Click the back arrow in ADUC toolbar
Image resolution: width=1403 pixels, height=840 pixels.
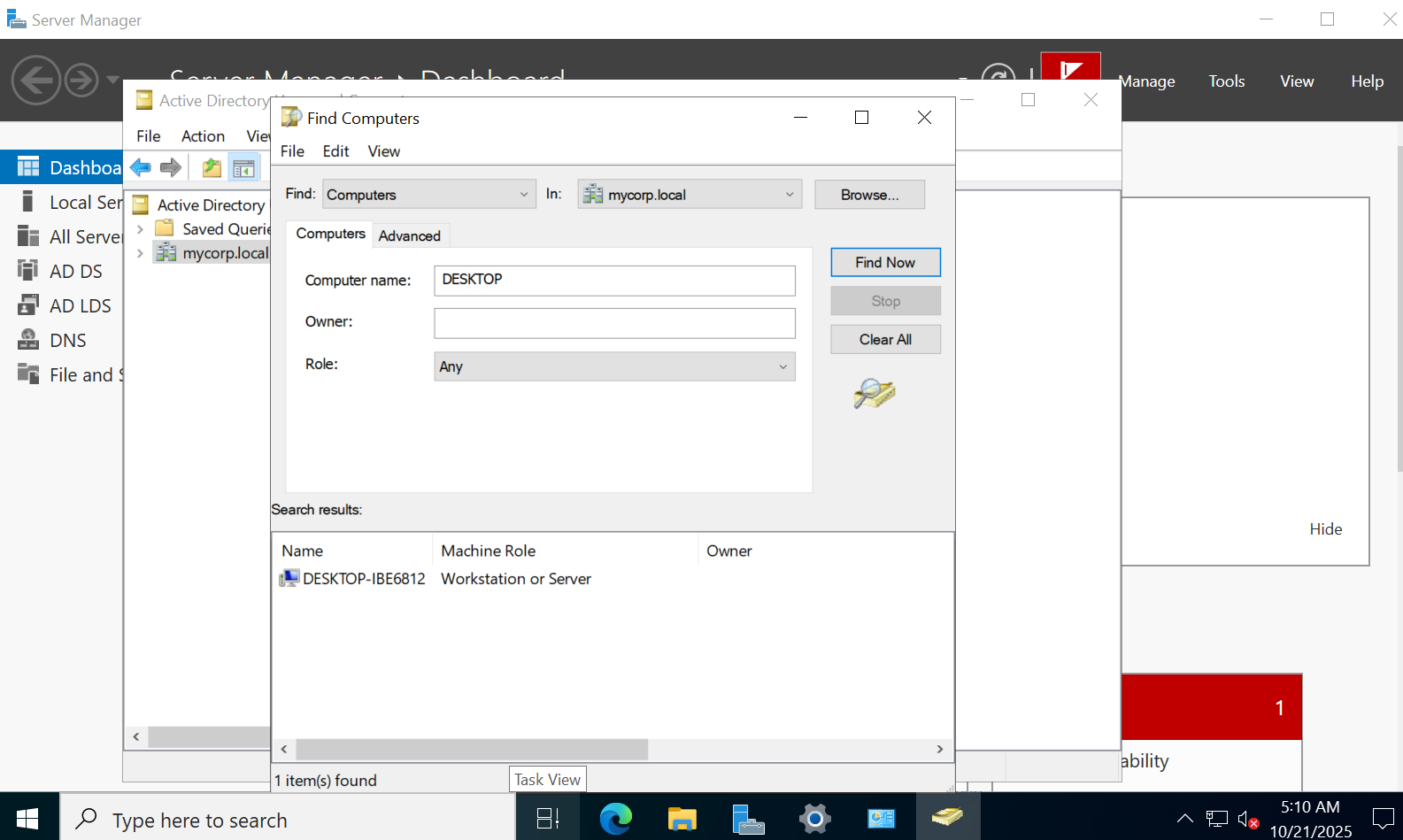point(141,167)
